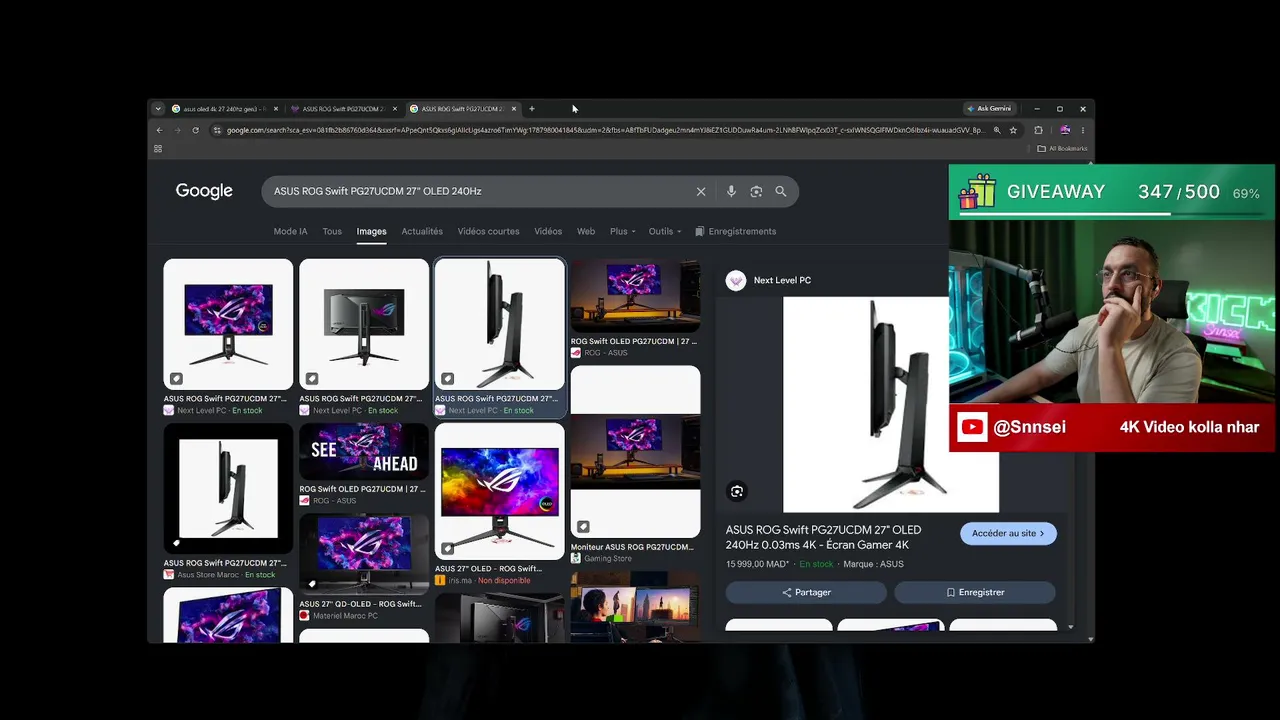Click the "ROG - ASUS" source under desk setup image
The image size is (1280, 720).
coord(606,353)
